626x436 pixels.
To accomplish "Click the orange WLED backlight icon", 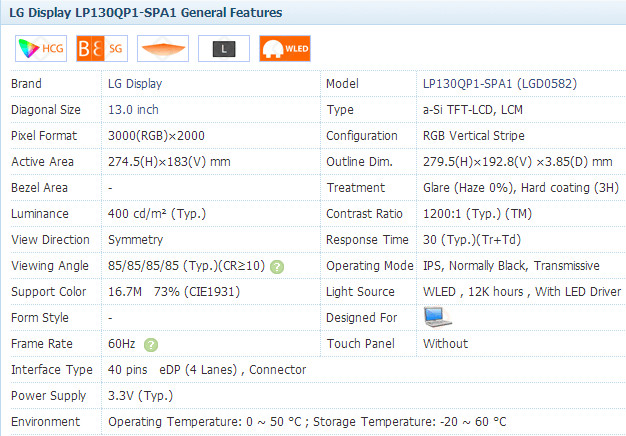I will pos(285,48).
